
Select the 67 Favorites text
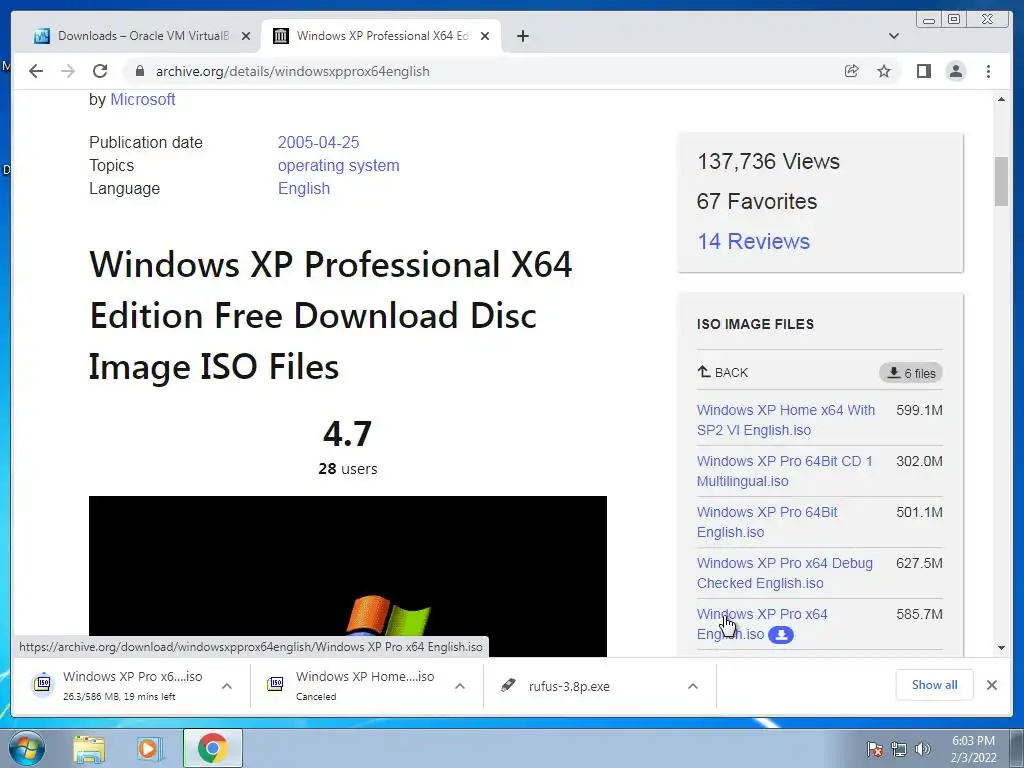pyautogui.click(x=756, y=201)
